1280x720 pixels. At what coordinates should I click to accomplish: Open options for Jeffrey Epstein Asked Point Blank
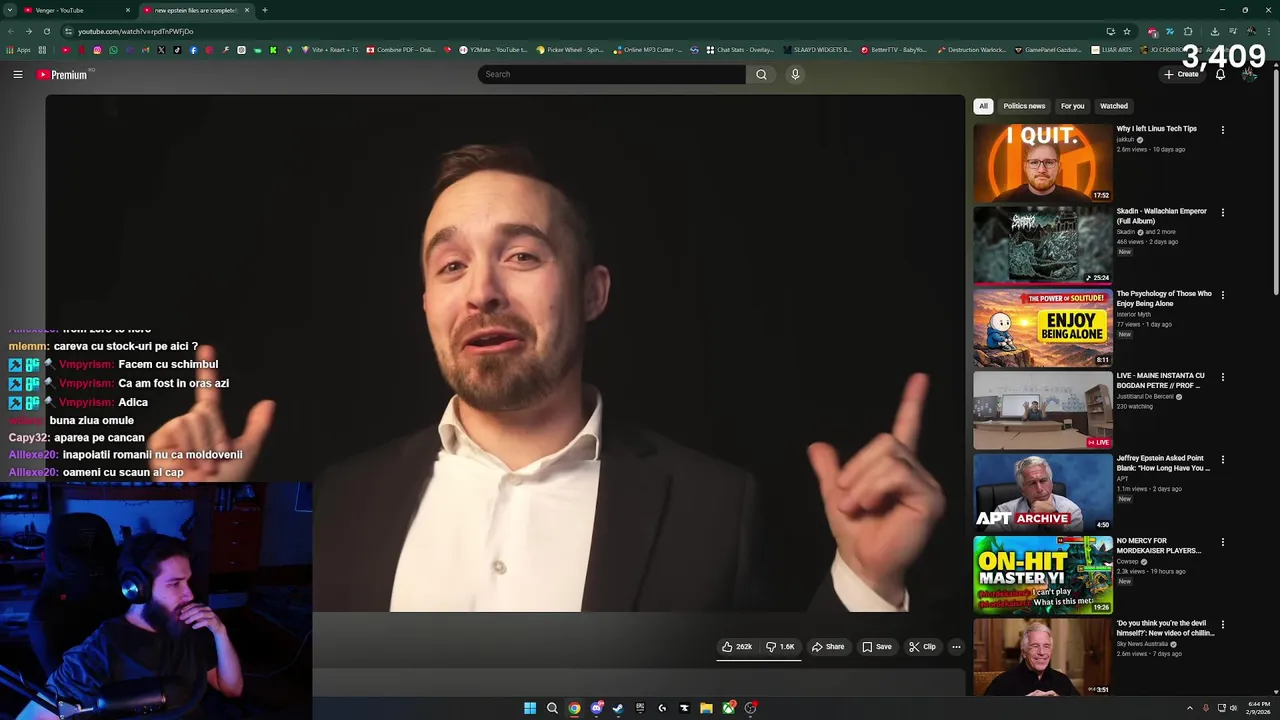click(1222, 460)
